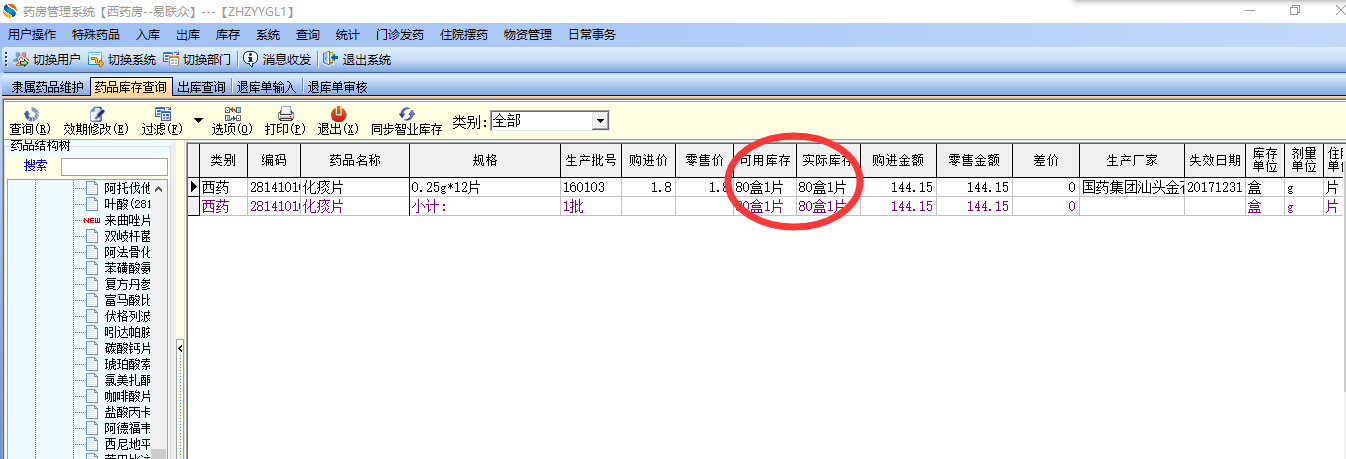1346x459 pixels.
Task: Open the 出库 menu
Action: [188, 34]
